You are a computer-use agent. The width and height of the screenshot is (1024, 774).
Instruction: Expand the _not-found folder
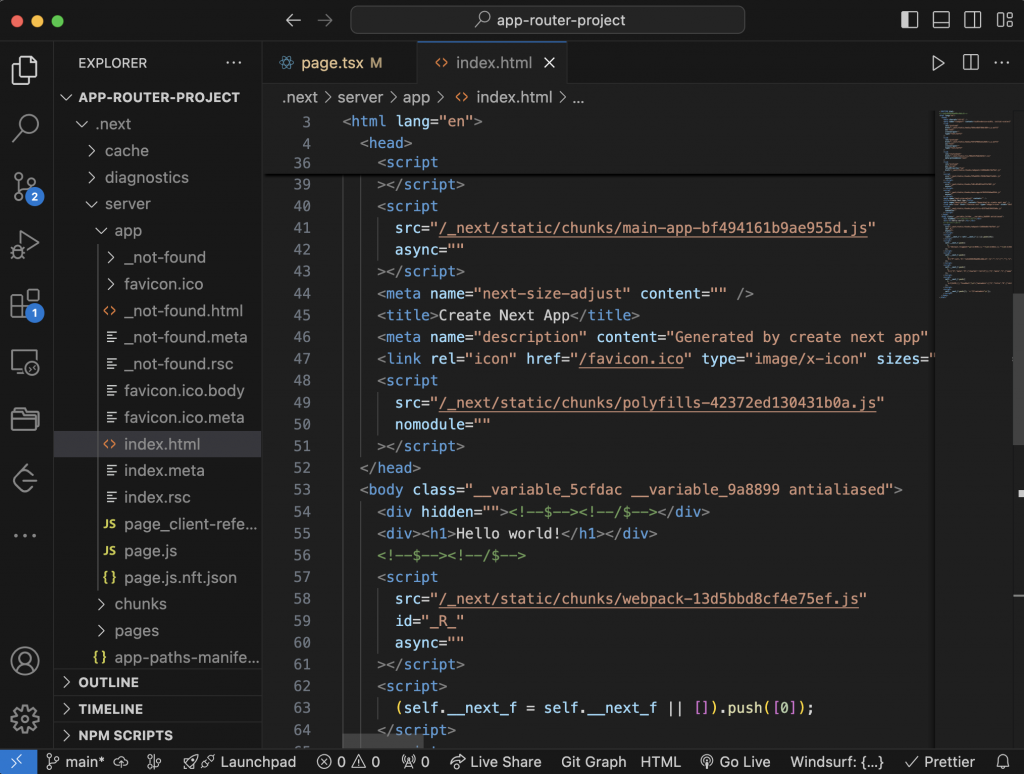click(157, 257)
